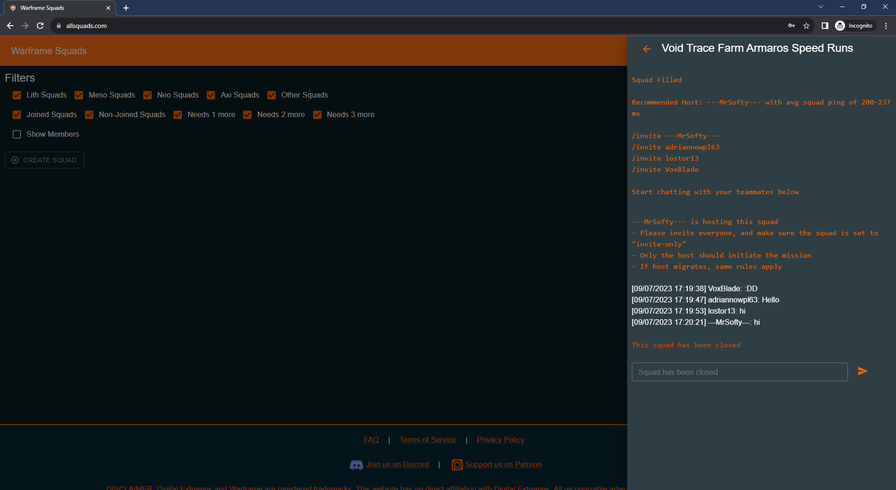Image resolution: width=896 pixels, height=490 pixels.
Task: Click the VoxBlade ':DD' chat message
Action: tap(694, 289)
